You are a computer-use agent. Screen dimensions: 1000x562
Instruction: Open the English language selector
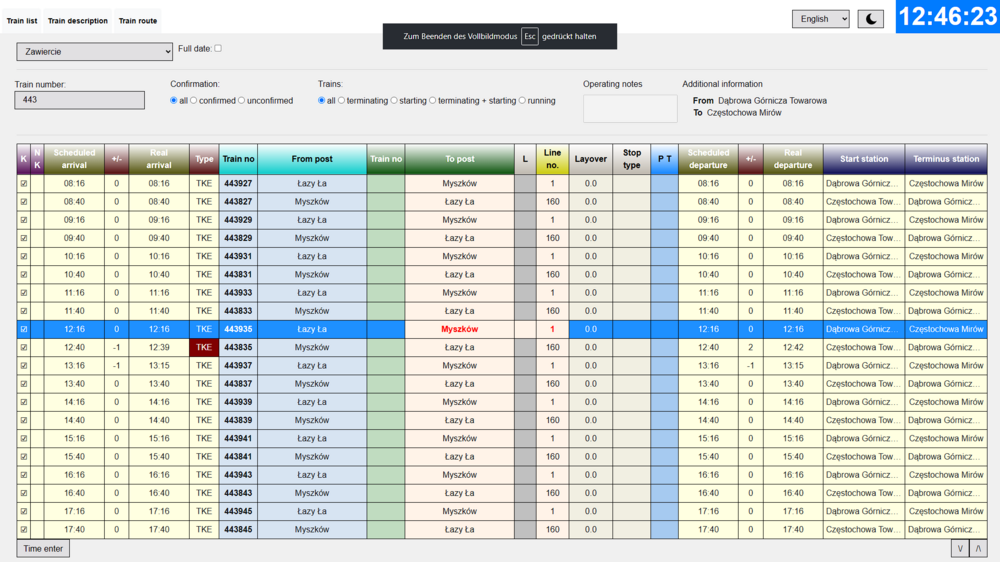click(820, 19)
